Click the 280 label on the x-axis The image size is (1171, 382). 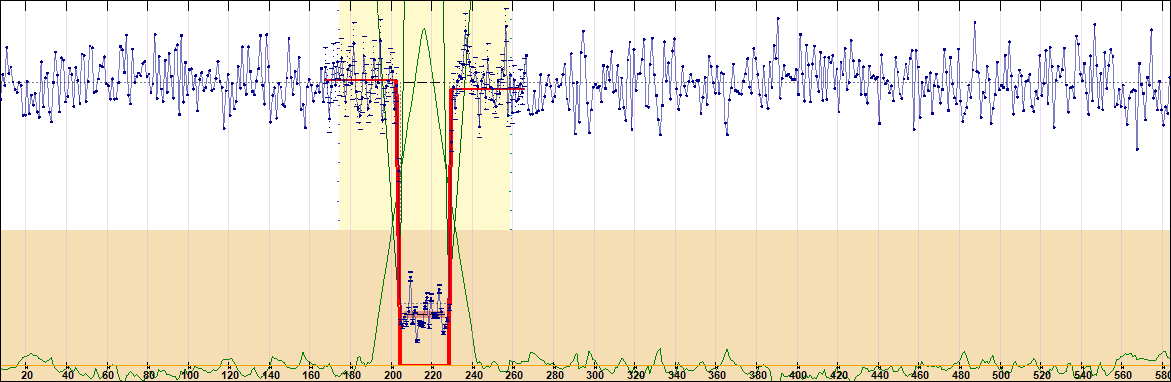[x=555, y=375]
